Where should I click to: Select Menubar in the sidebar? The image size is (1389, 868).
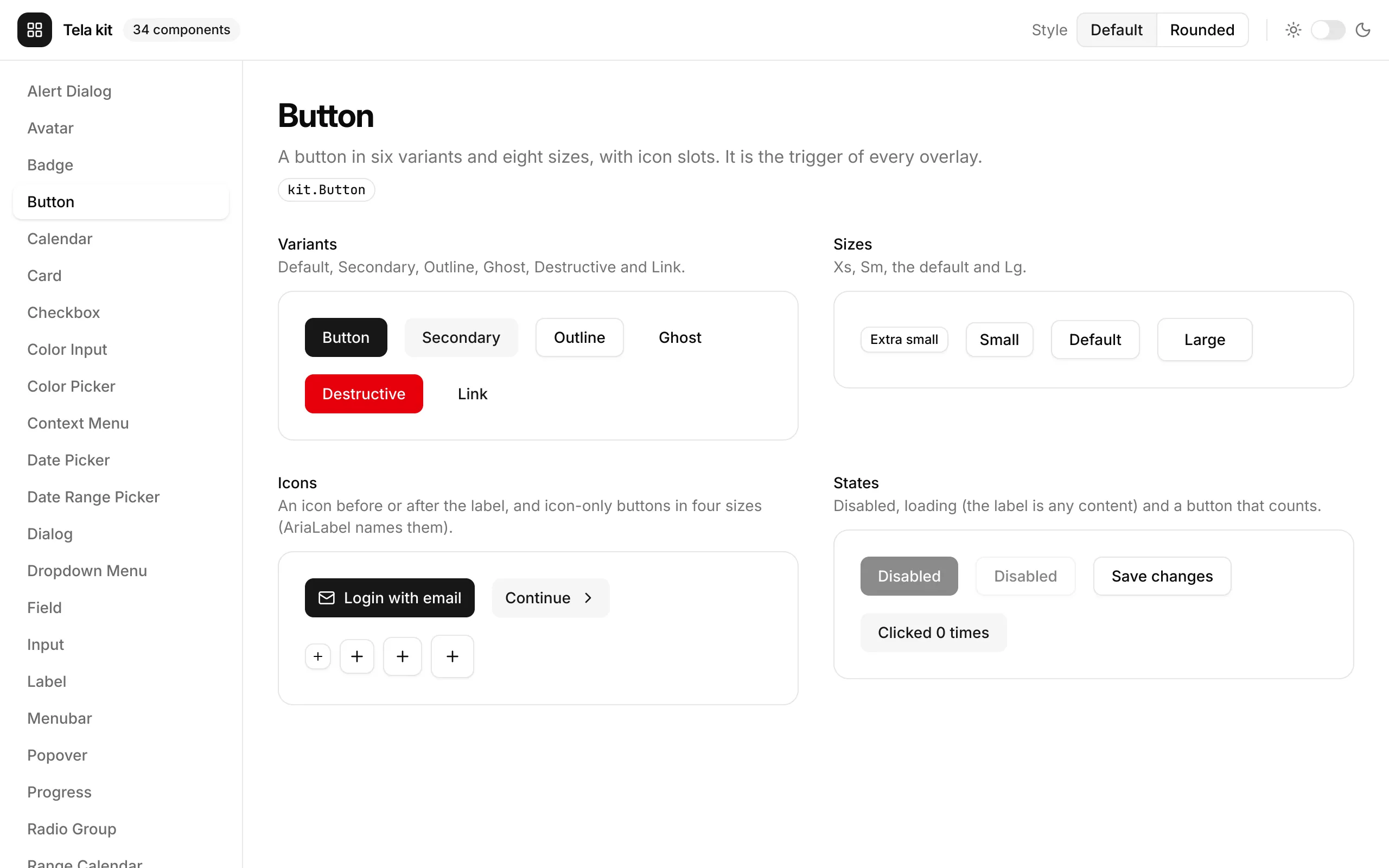(121, 718)
